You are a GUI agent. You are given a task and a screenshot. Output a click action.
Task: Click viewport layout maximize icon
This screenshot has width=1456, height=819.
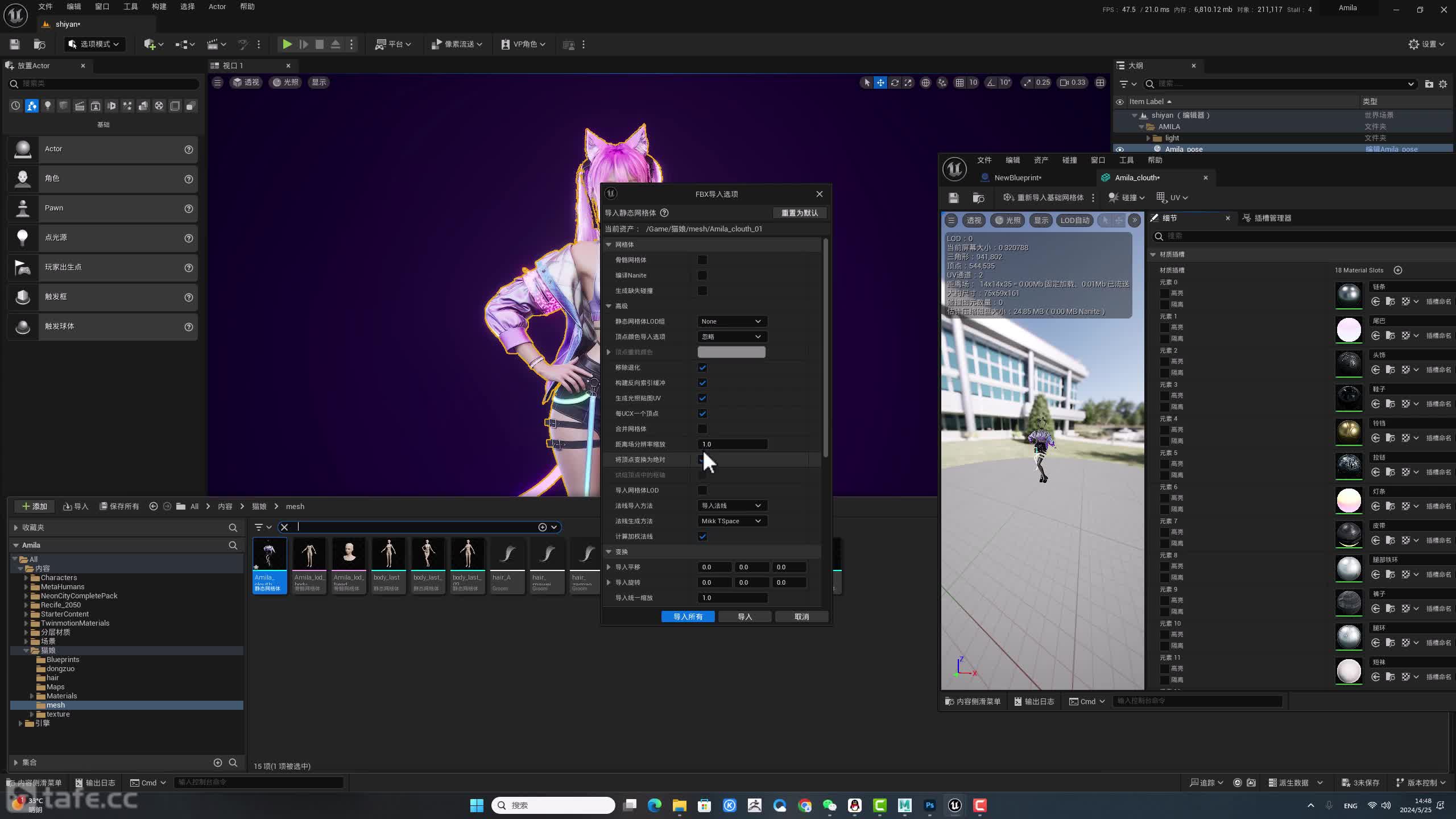click(x=1101, y=82)
